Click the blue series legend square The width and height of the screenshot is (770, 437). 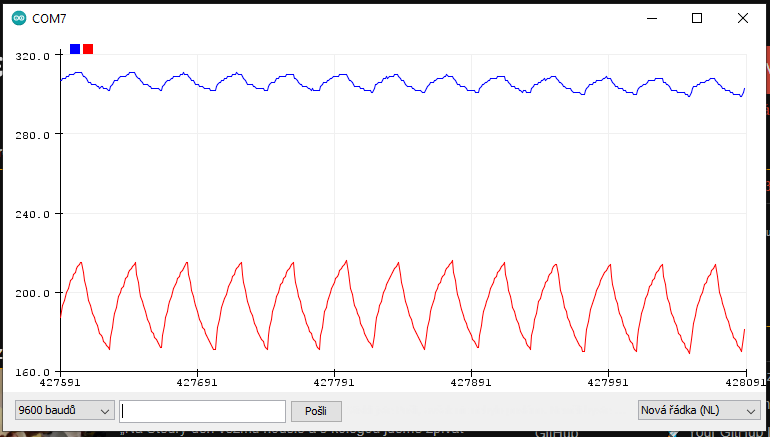coord(75,49)
